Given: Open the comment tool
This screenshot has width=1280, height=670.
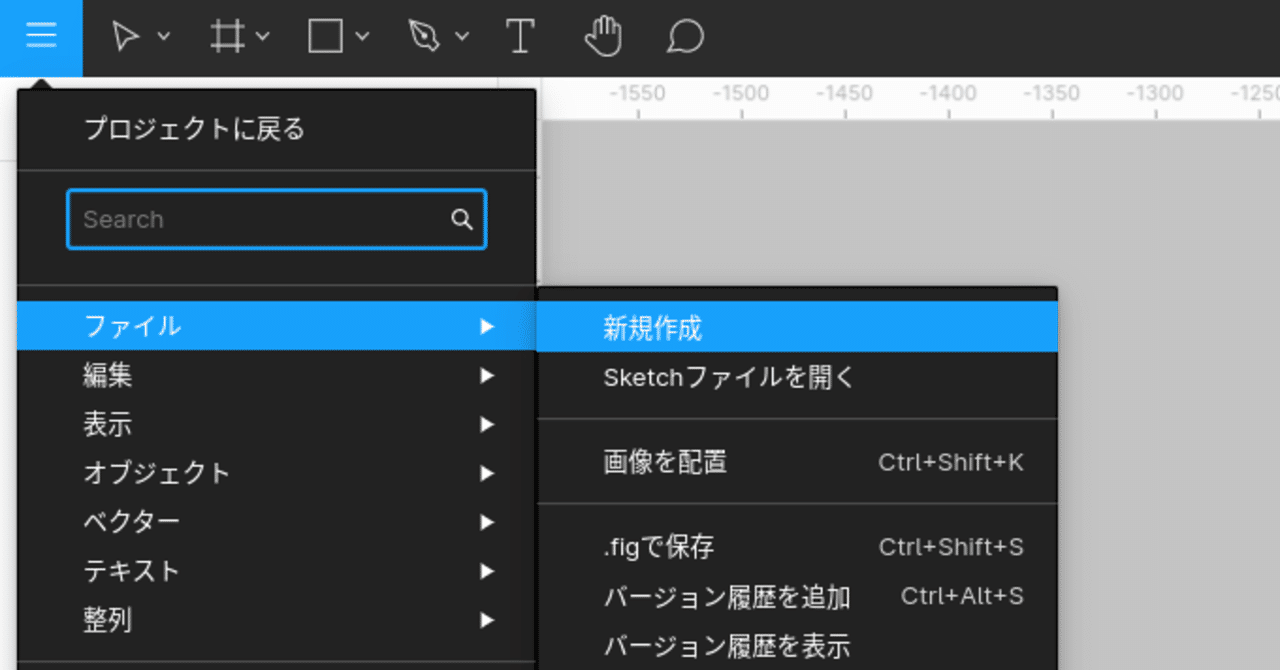Looking at the screenshot, I should 684,37.
